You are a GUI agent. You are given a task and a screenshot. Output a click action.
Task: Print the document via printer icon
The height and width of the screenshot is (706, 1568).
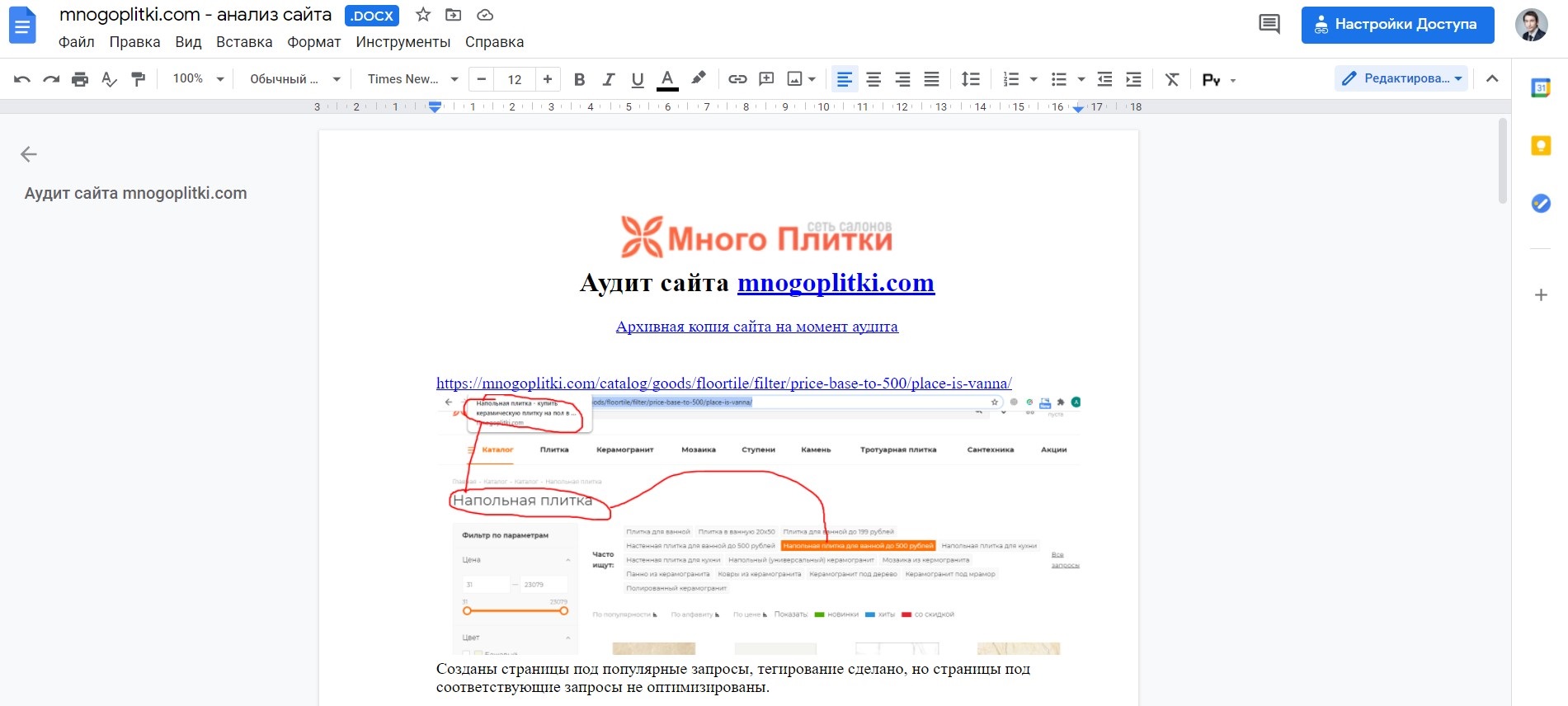coord(80,79)
